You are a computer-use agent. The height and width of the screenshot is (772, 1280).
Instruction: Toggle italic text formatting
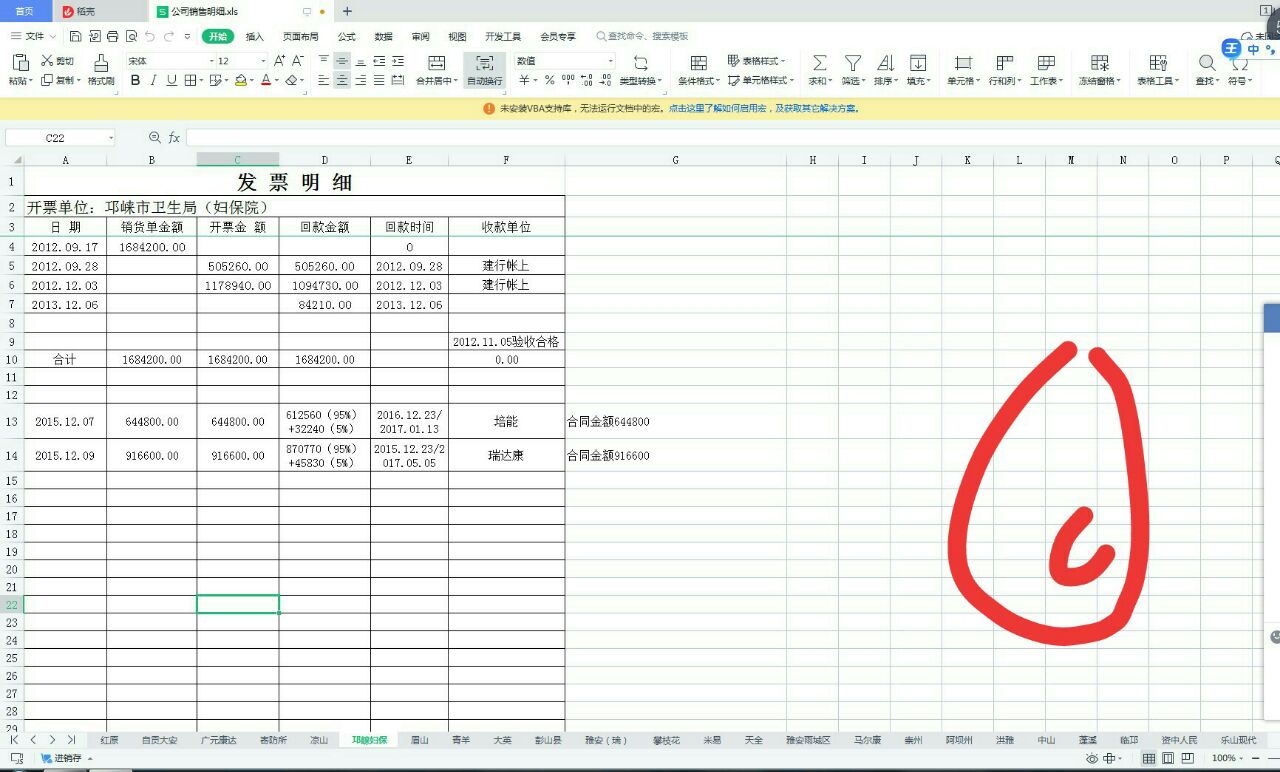153,81
